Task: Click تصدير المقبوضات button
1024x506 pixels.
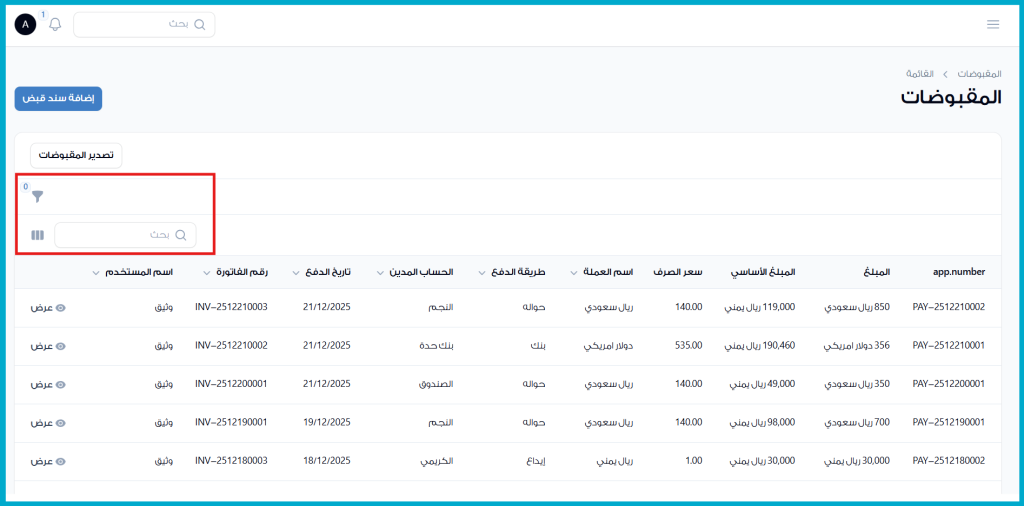Action: coord(76,155)
